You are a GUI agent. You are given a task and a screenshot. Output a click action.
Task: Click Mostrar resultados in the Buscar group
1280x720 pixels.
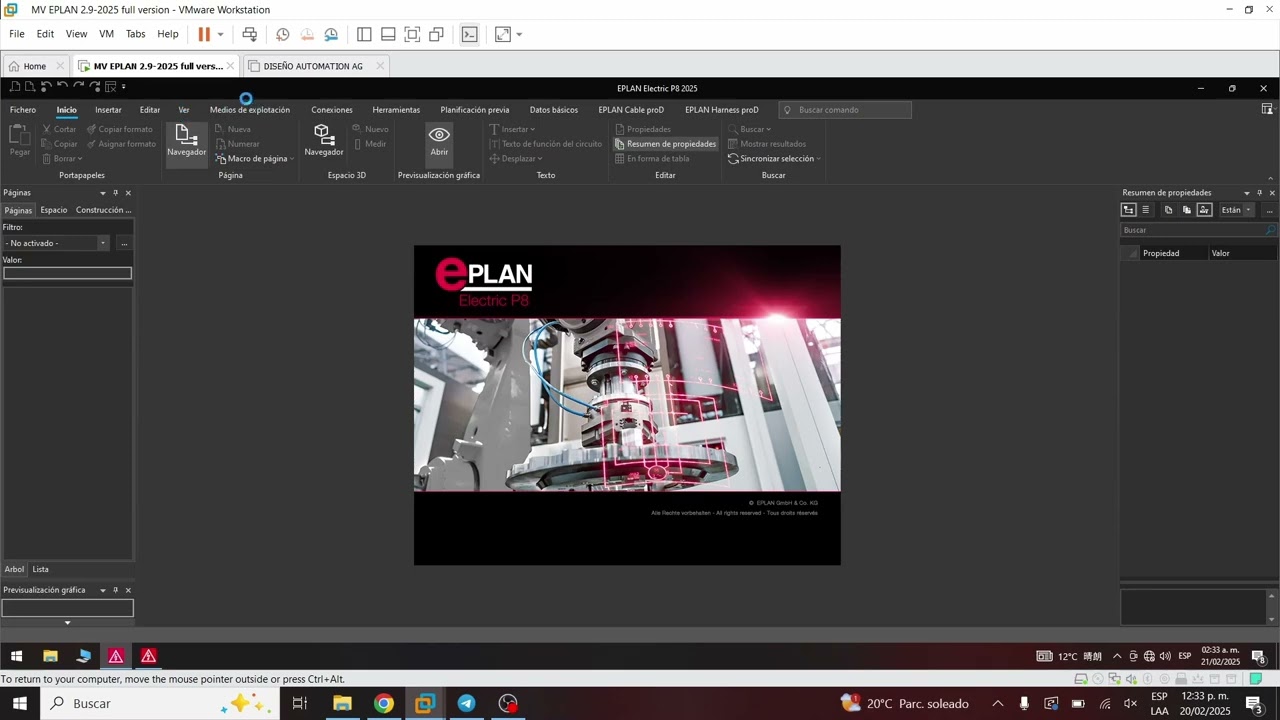(766, 144)
